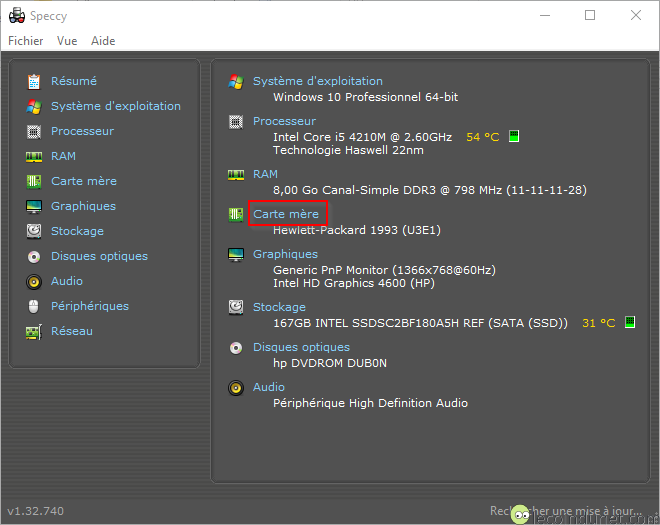Click RAM heading in summary panel
Viewport: 660px width, 525px height.
(265, 174)
